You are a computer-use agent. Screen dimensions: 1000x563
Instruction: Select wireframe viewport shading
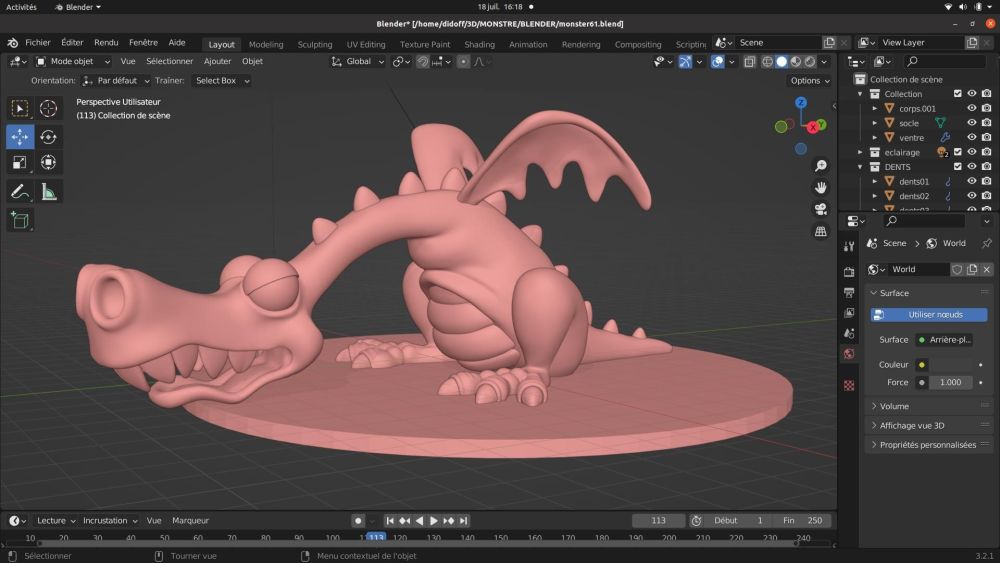767,62
